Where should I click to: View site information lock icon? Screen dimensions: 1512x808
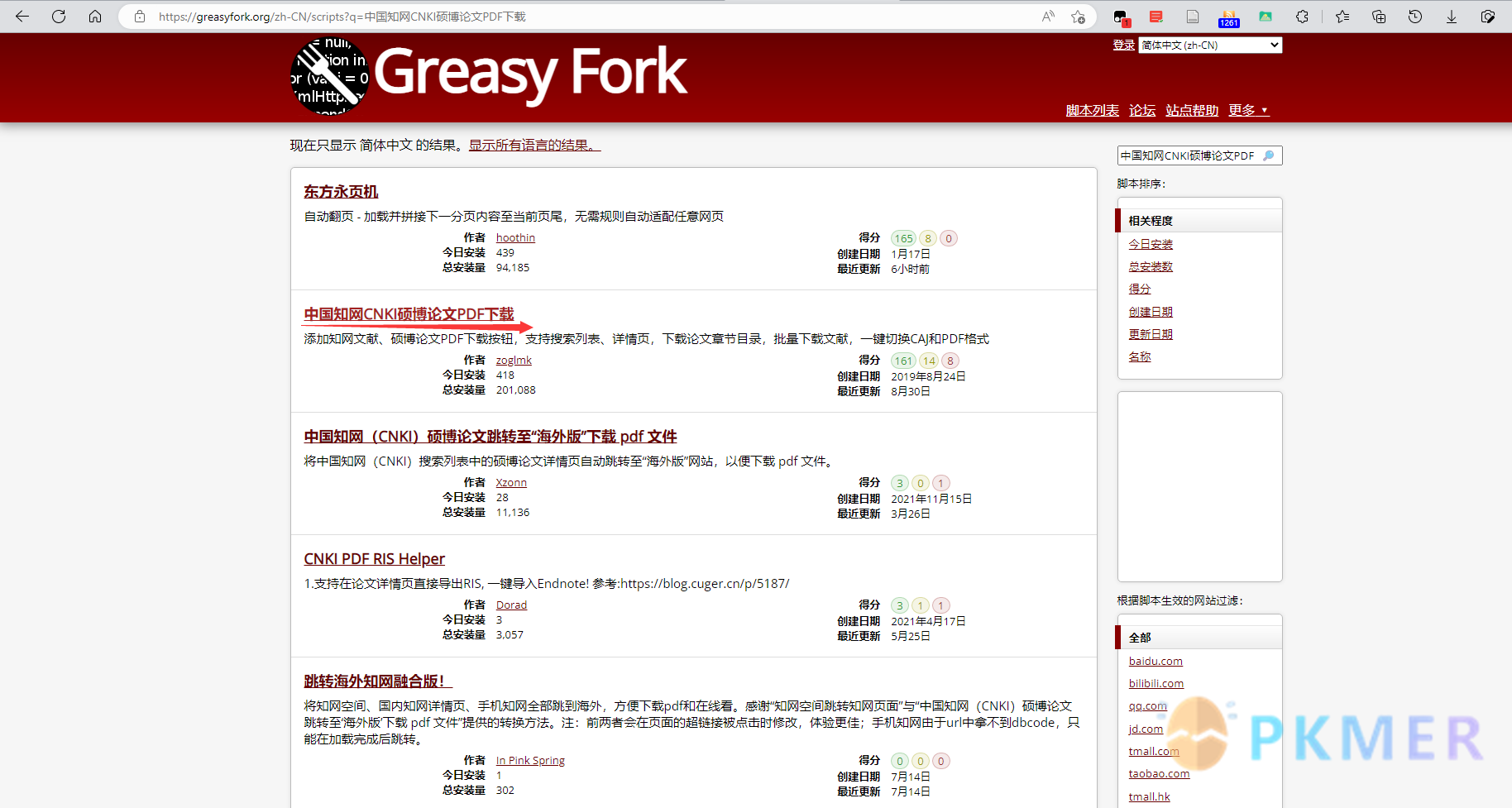140,17
